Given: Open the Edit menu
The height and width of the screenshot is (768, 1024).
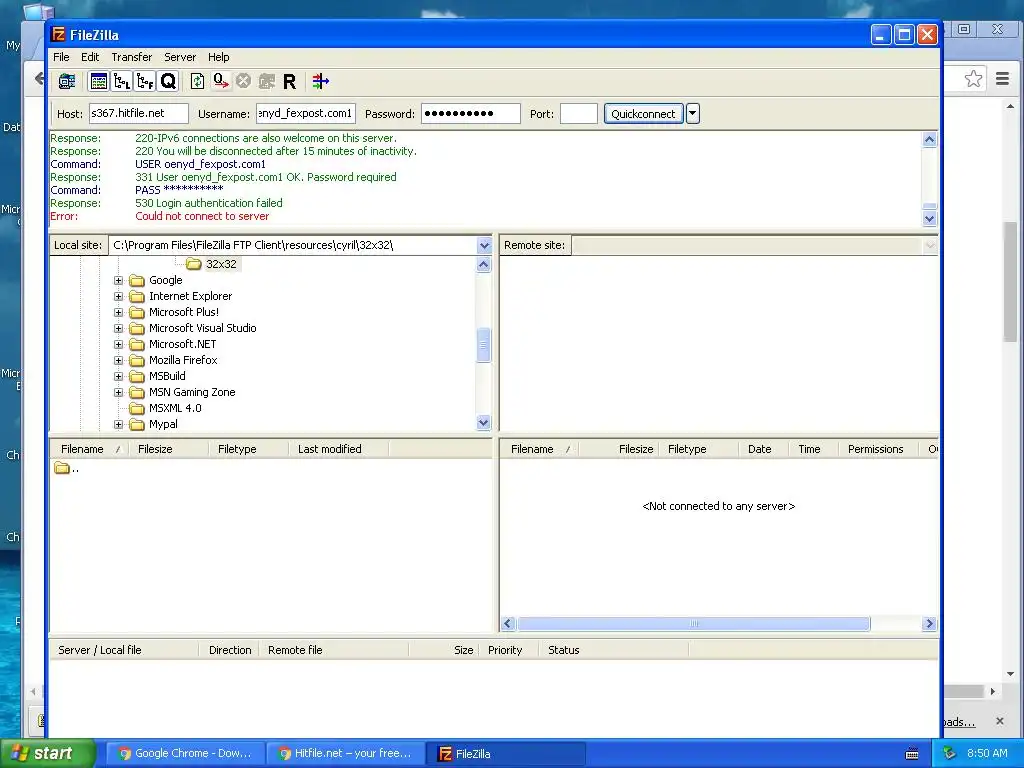Looking at the screenshot, I should click(90, 57).
